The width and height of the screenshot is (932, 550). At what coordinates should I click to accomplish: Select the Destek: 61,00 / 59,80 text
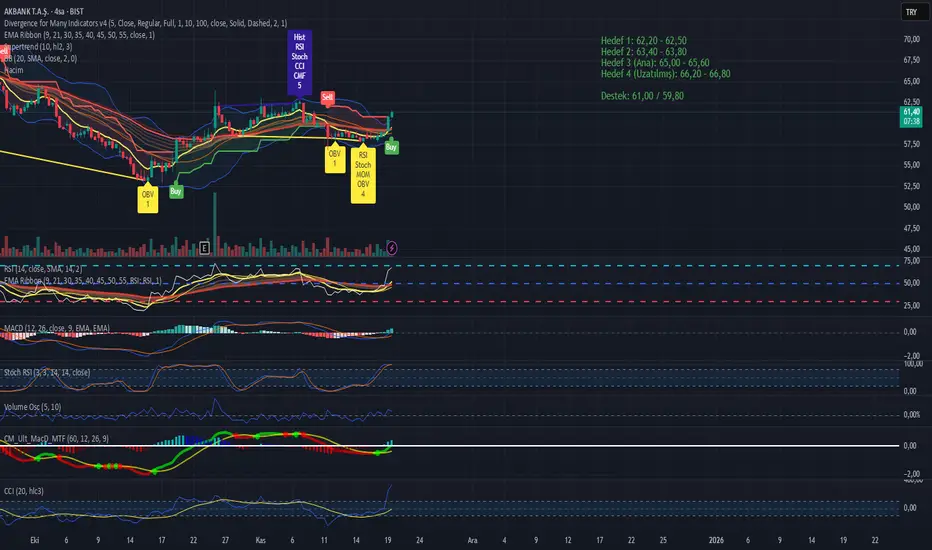(642, 96)
